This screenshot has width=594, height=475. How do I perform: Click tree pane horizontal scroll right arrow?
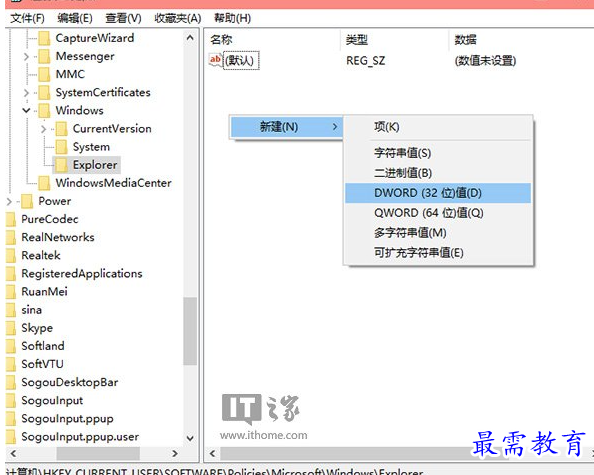[x=175, y=453]
